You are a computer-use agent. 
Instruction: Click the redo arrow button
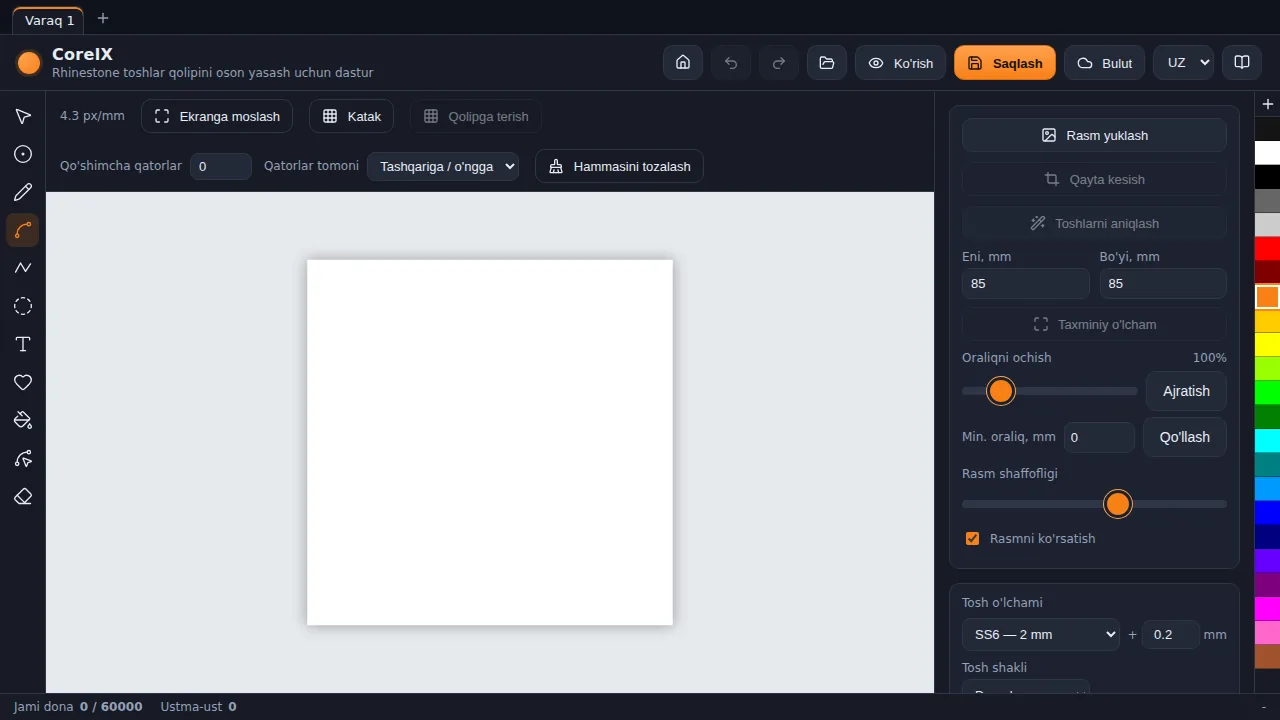click(779, 62)
